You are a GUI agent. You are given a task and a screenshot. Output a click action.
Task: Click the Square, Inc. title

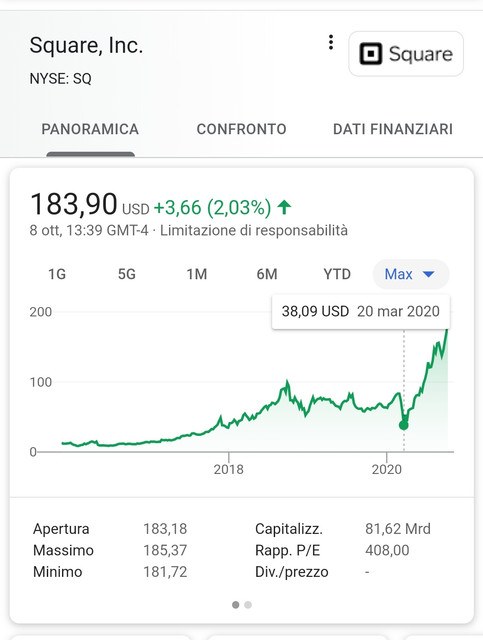86,45
